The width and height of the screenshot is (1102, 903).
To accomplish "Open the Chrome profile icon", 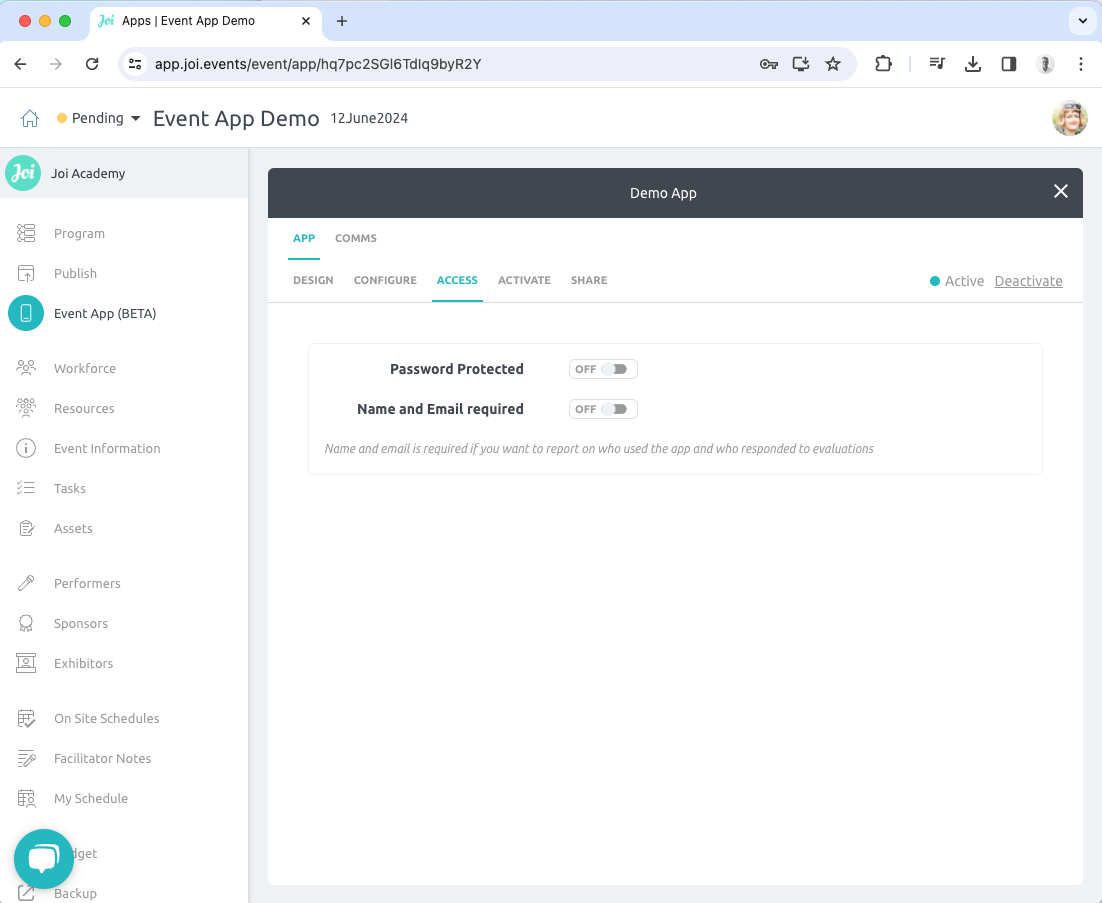I will click(1045, 64).
